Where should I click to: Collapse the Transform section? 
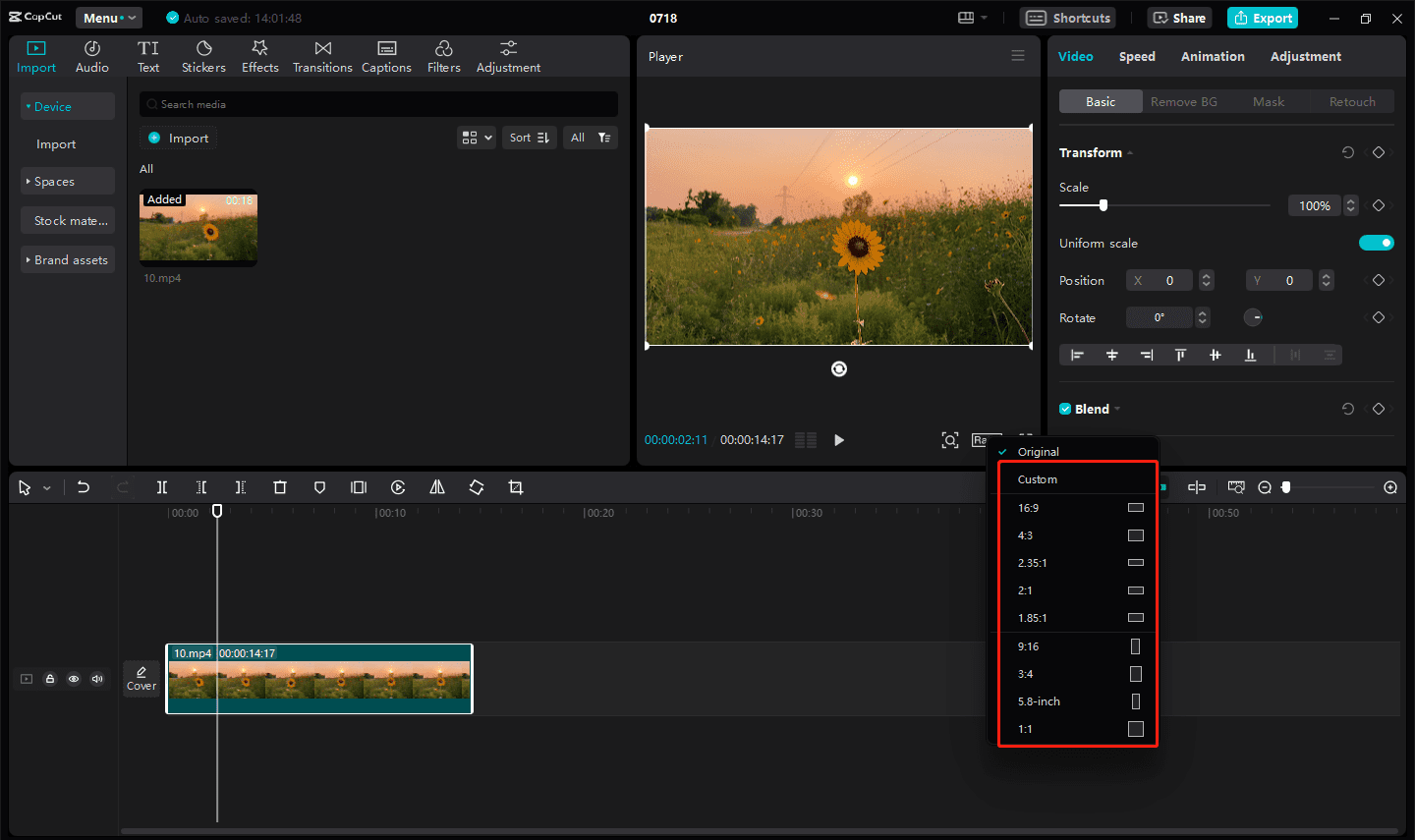pyautogui.click(x=1130, y=153)
